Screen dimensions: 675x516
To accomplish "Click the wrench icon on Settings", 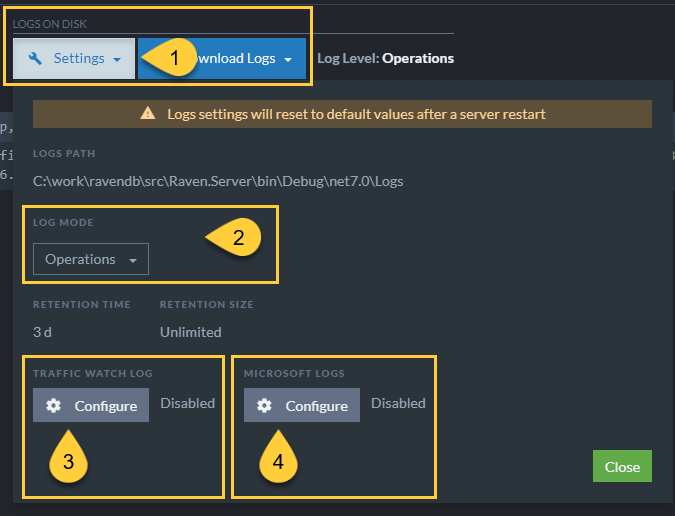I will (x=35, y=59).
